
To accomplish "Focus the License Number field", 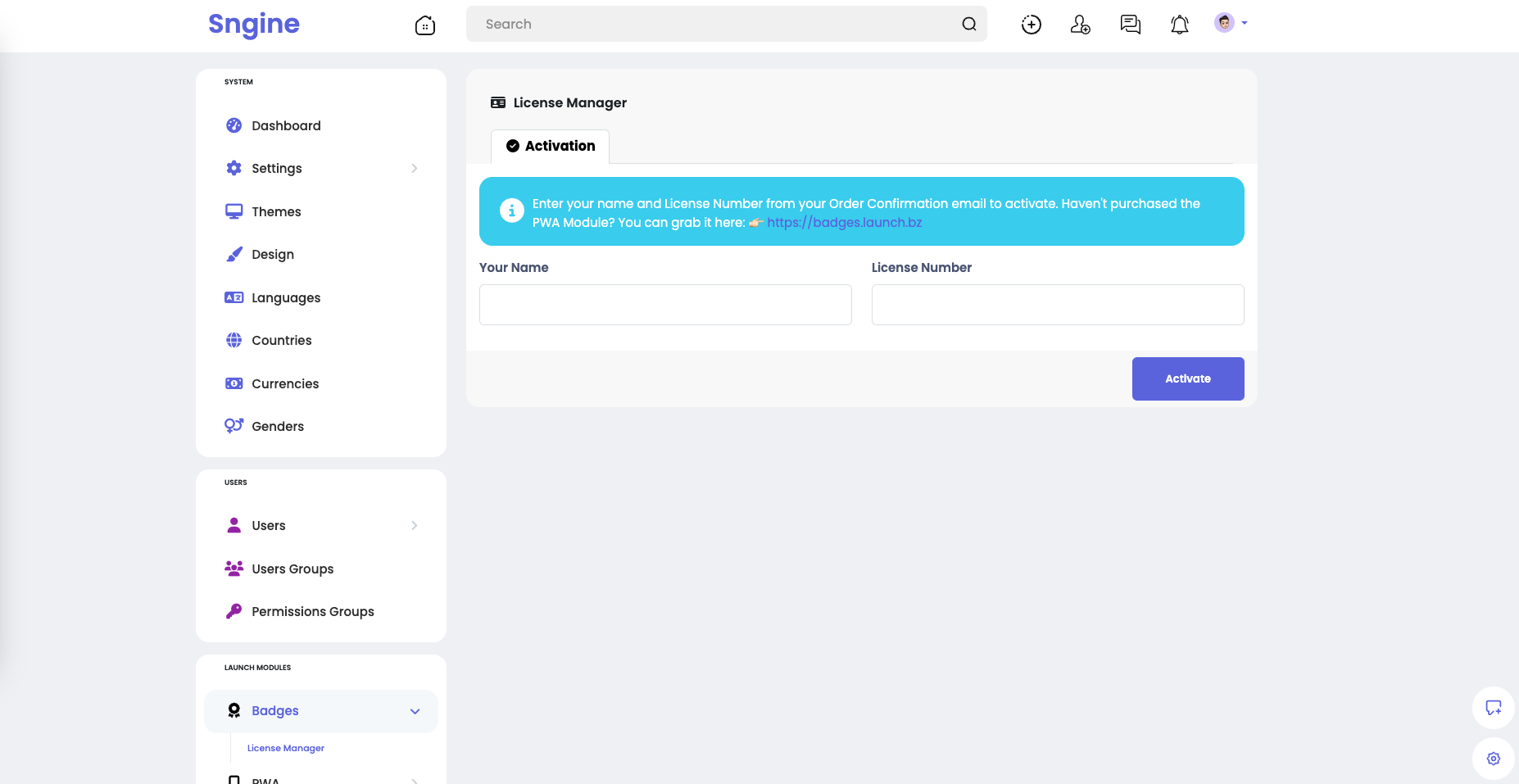I will (1057, 305).
